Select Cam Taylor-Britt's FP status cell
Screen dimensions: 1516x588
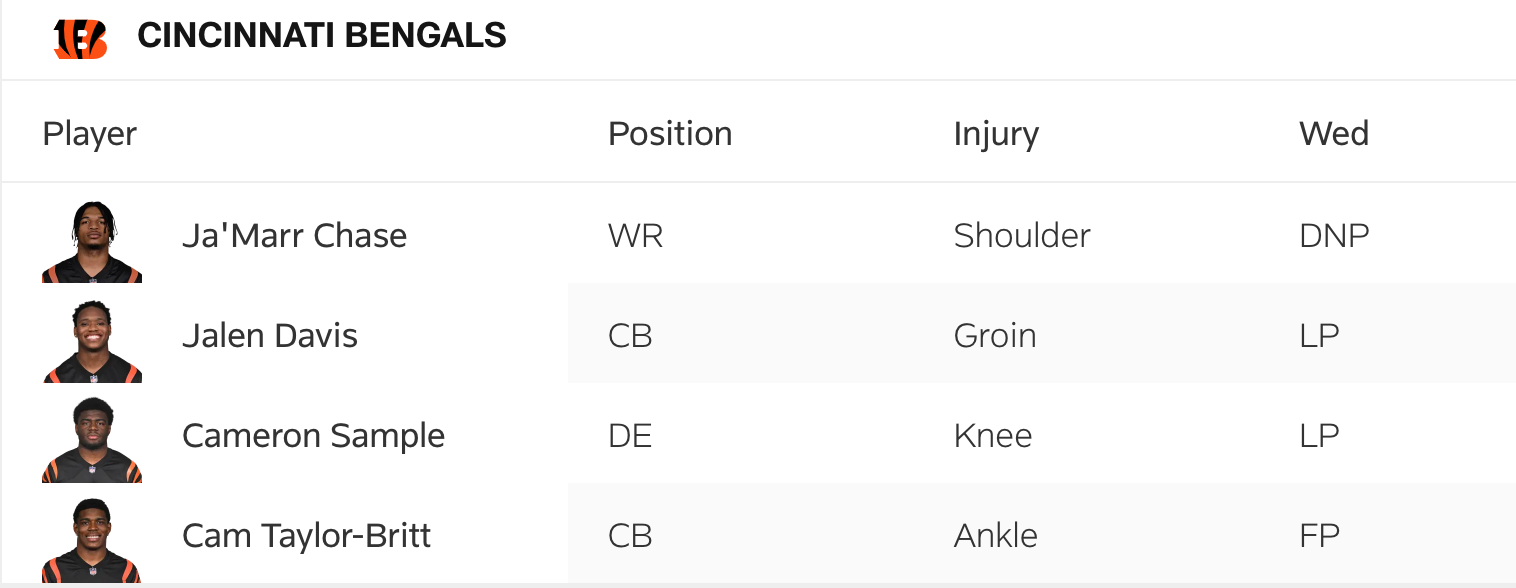point(1319,536)
